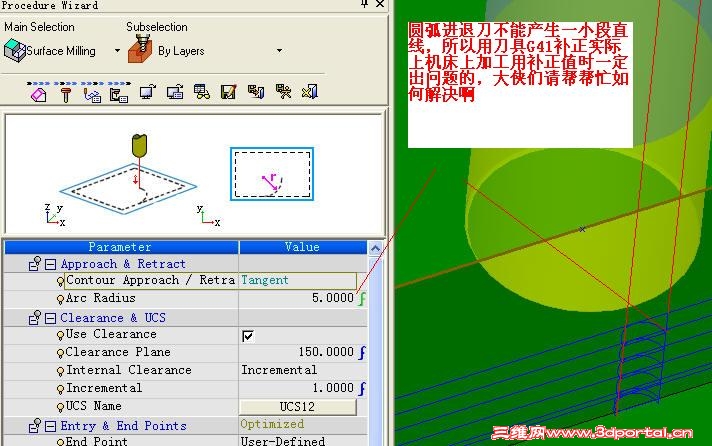Select the End Point parameter label
Image resolution: width=712 pixels, height=446 pixels.
point(97,441)
